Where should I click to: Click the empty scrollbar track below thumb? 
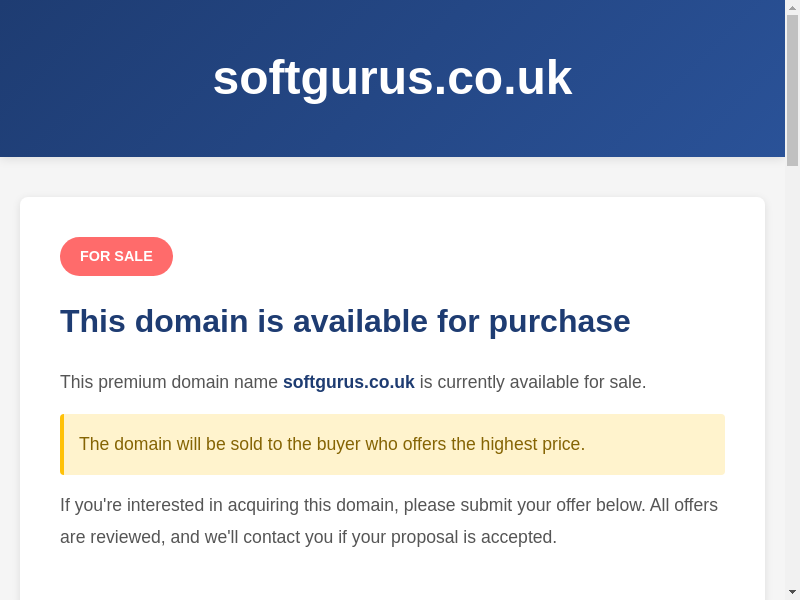(792, 380)
